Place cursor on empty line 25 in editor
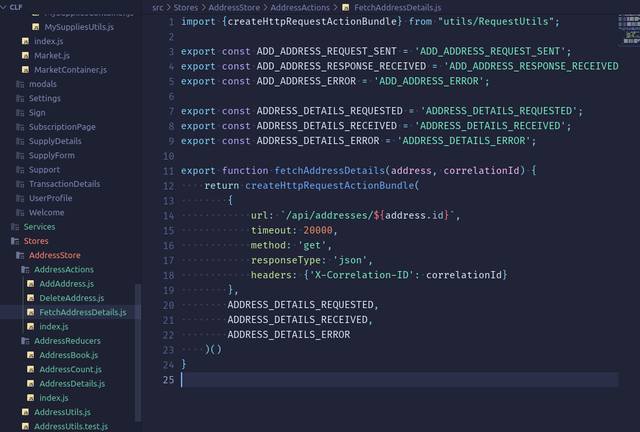Viewport: 640px width, 432px height. pyautogui.click(x=400, y=380)
